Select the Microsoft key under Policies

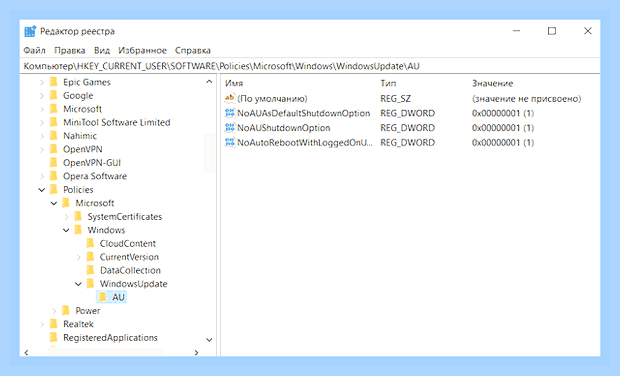[95, 203]
